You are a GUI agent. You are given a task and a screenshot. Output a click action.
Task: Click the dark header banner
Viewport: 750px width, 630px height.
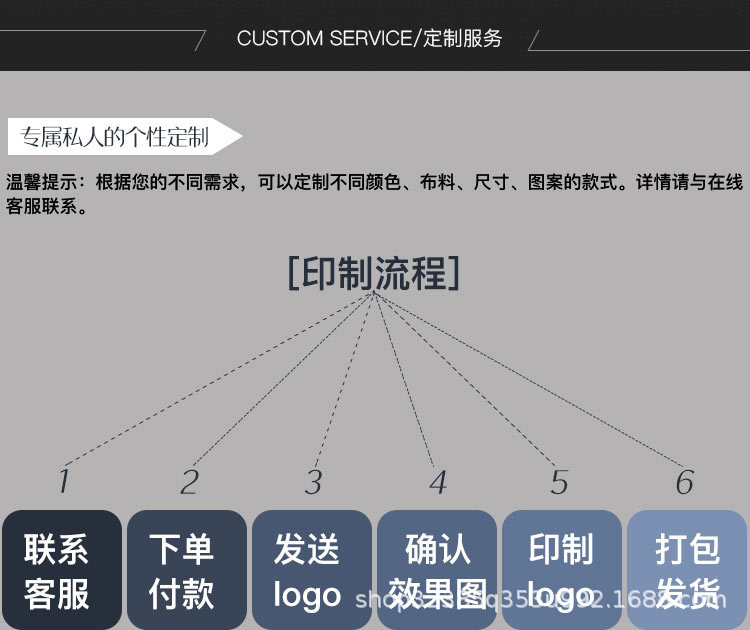click(375, 35)
